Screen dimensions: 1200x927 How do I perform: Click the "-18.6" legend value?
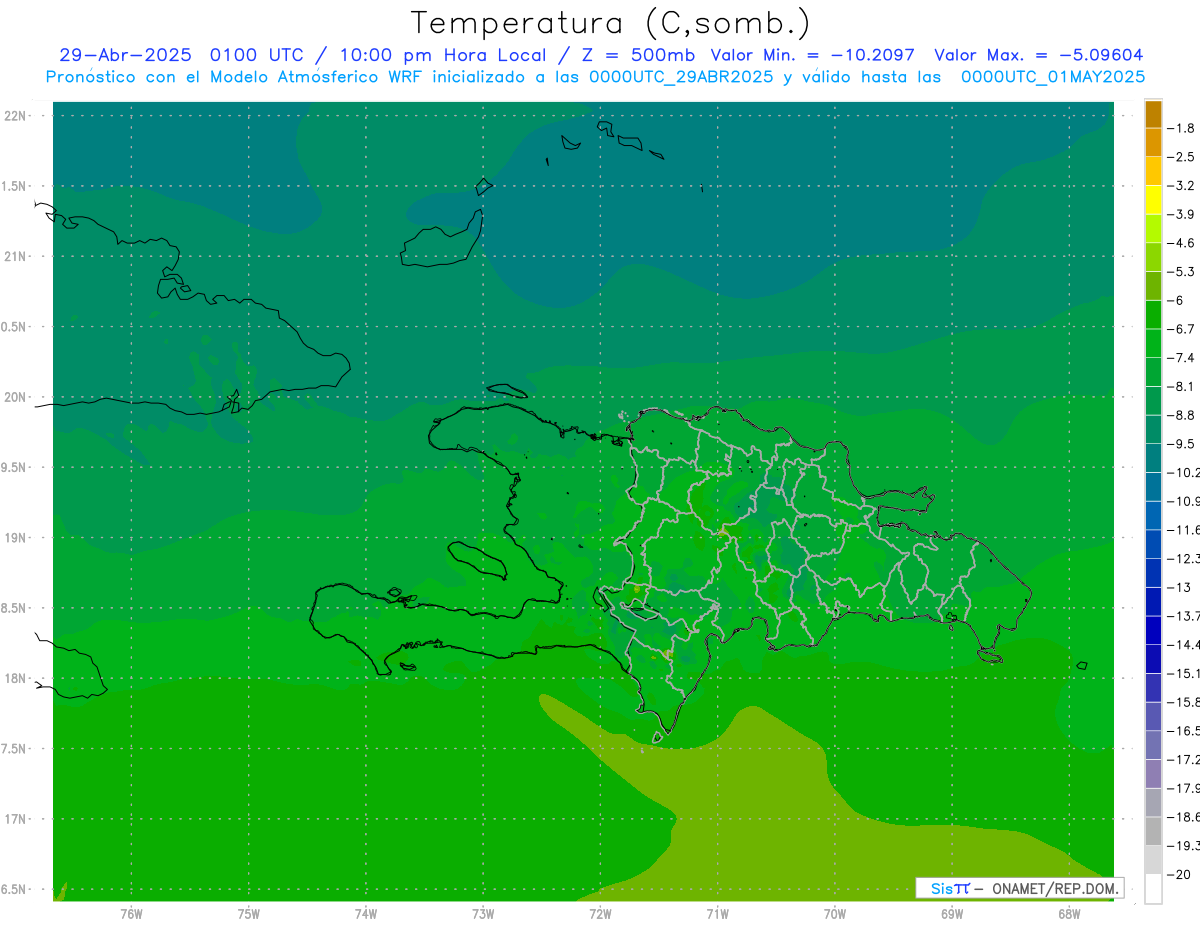tap(1183, 817)
